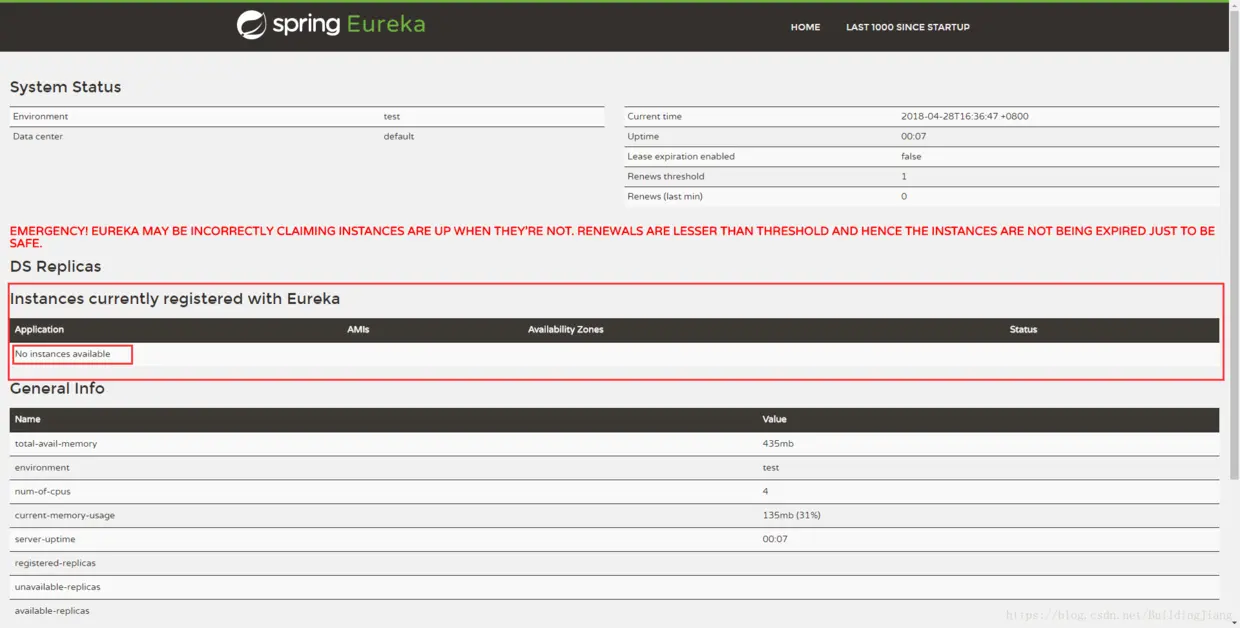The image size is (1240, 628).
Task: Select the 435mb value
Action: pyautogui.click(x=778, y=443)
